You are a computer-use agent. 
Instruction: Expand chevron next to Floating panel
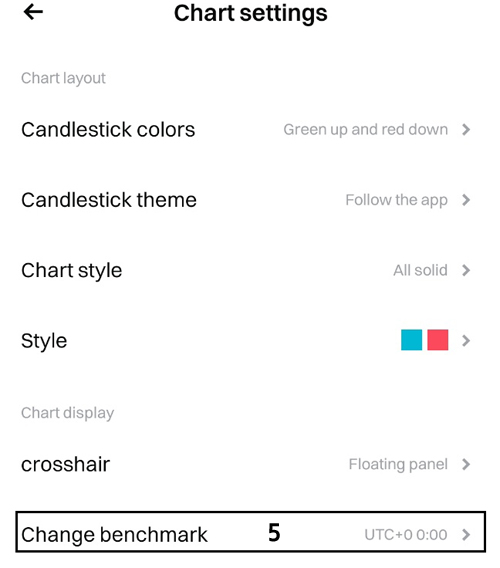(466, 464)
